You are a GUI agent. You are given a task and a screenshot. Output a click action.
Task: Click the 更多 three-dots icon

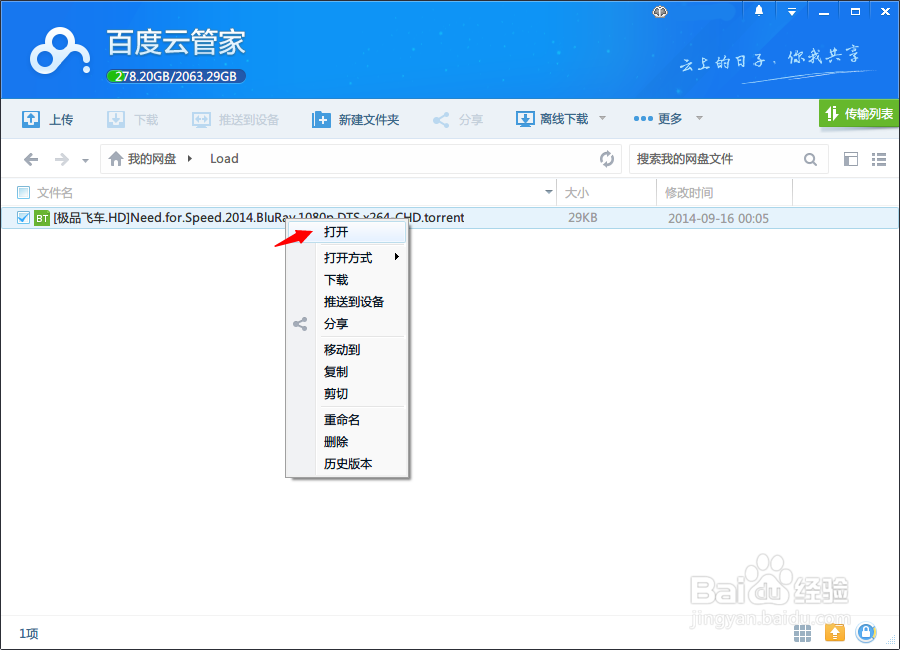coord(643,119)
